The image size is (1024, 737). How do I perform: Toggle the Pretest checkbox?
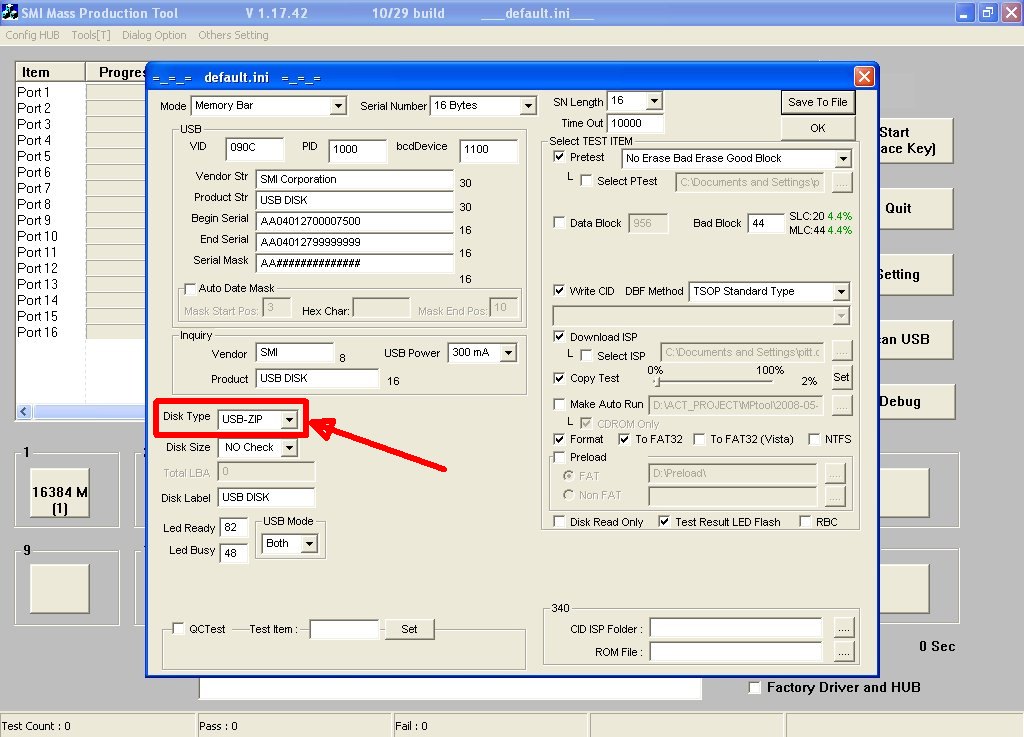point(559,157)
